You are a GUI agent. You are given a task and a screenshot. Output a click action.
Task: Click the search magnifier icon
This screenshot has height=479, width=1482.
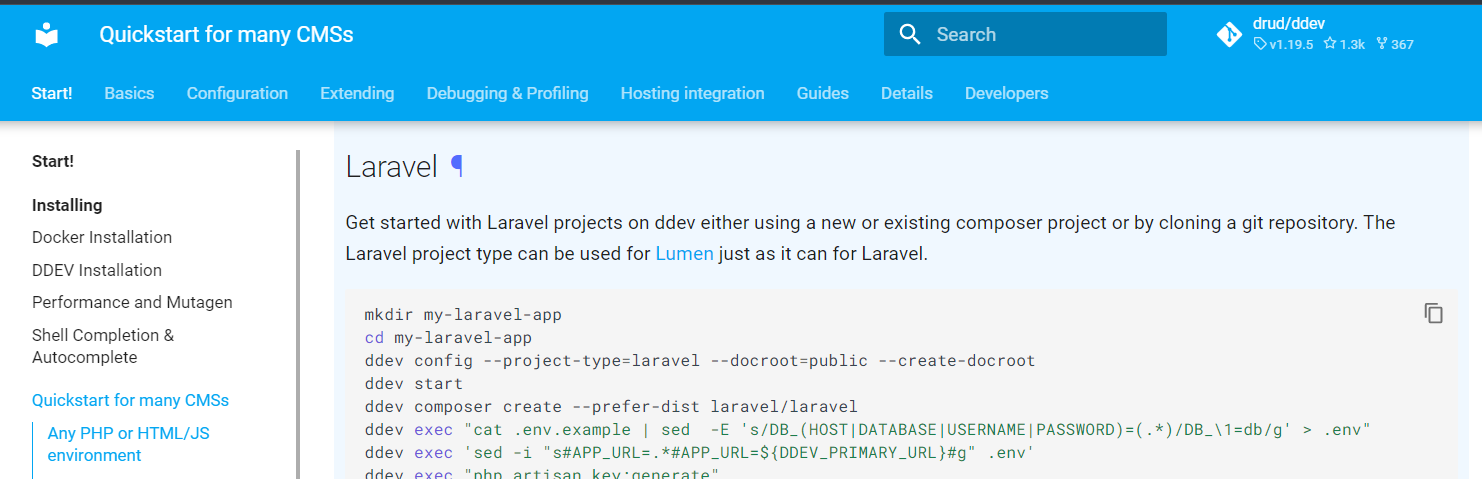pos(909,34)
